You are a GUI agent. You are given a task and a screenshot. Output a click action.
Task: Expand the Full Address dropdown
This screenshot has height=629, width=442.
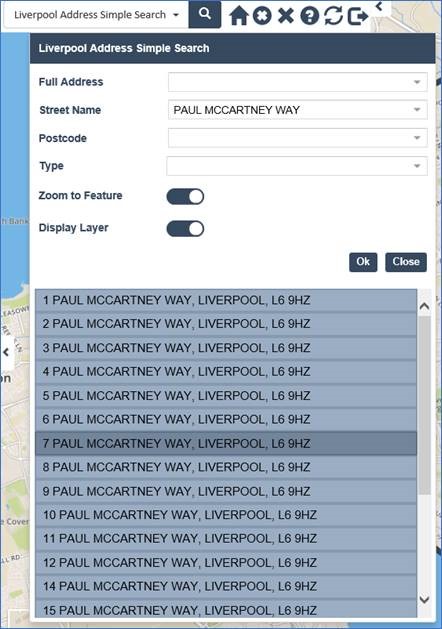pos(298,82)
